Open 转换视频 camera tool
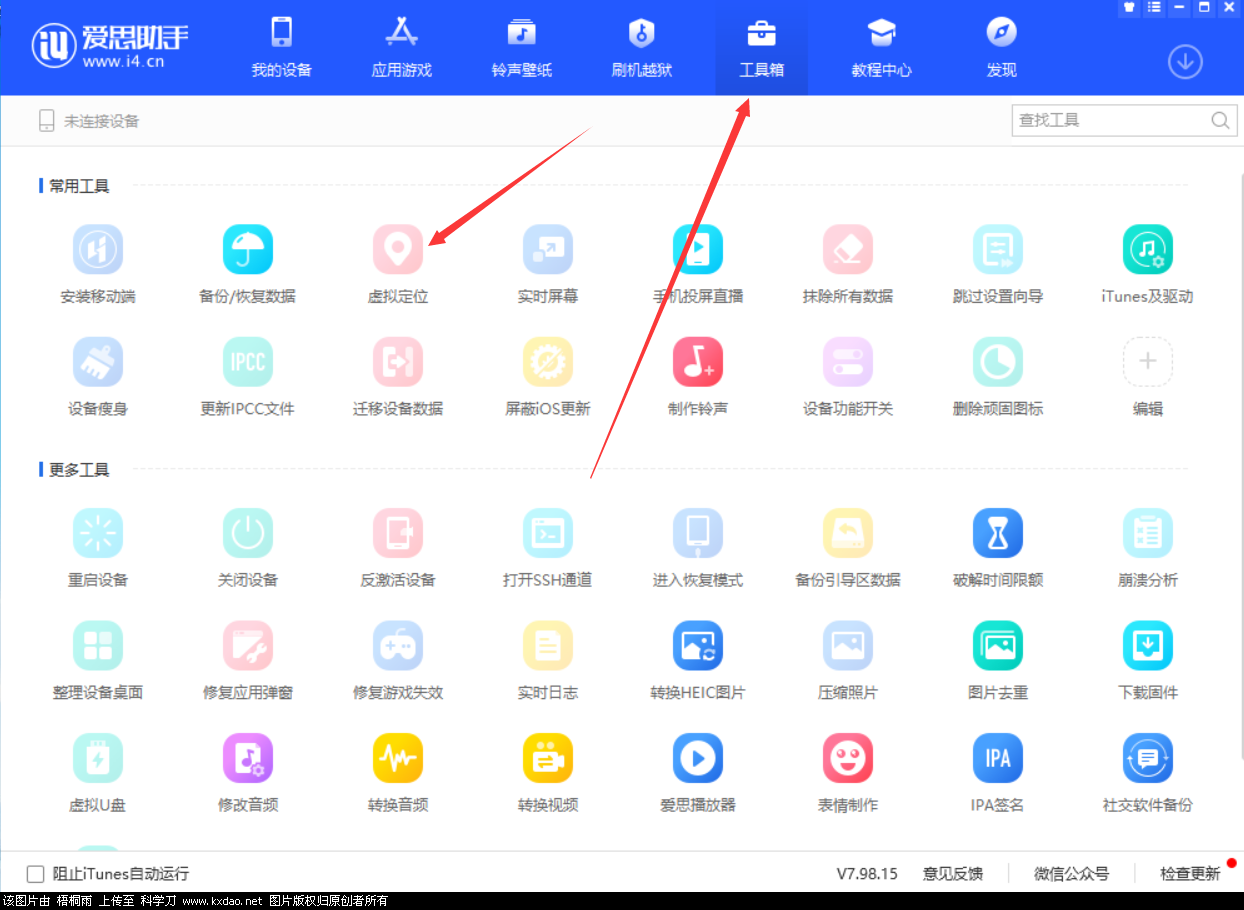 coord(548,758)
